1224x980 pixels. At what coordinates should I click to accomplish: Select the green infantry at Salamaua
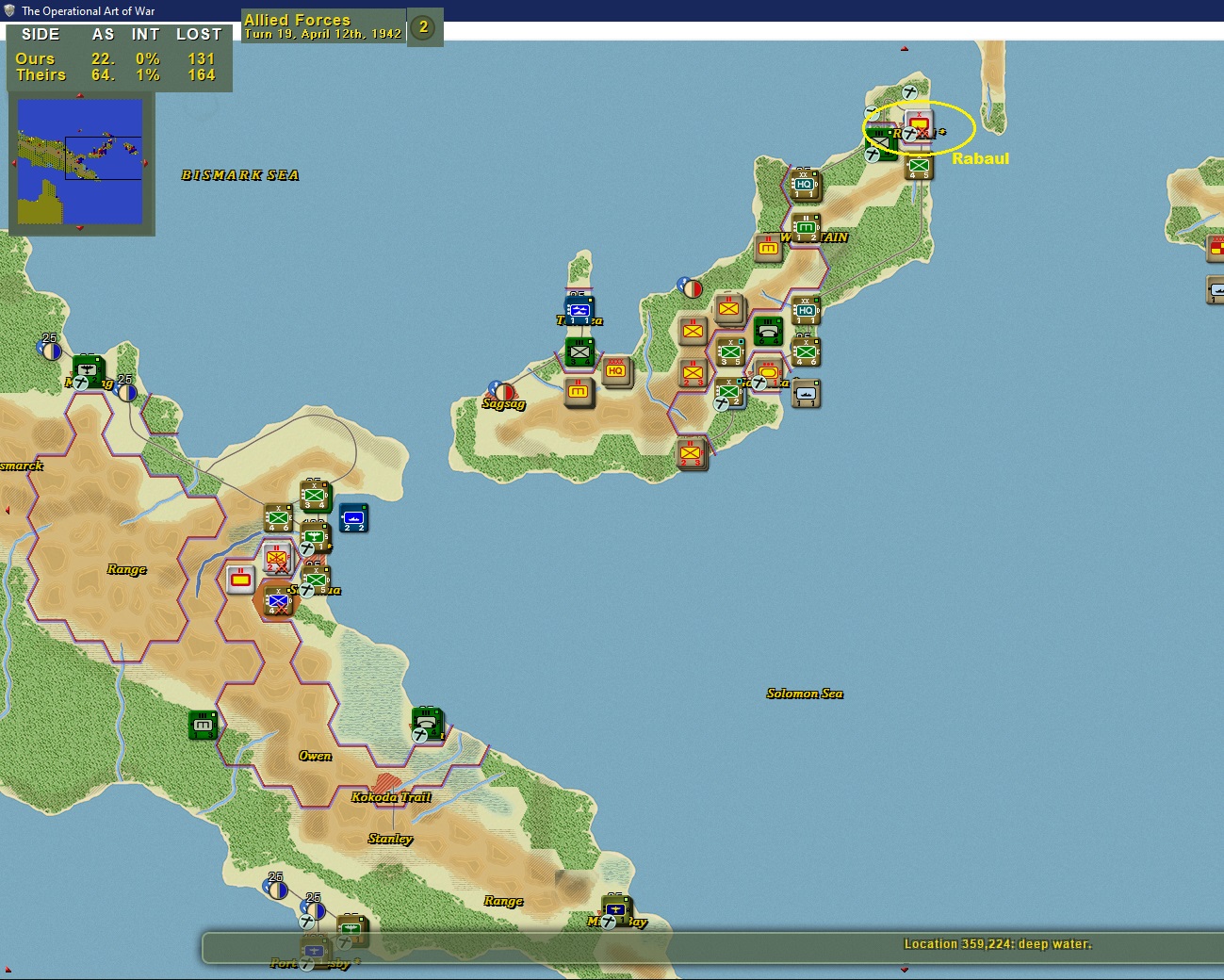tap(316, 579)
